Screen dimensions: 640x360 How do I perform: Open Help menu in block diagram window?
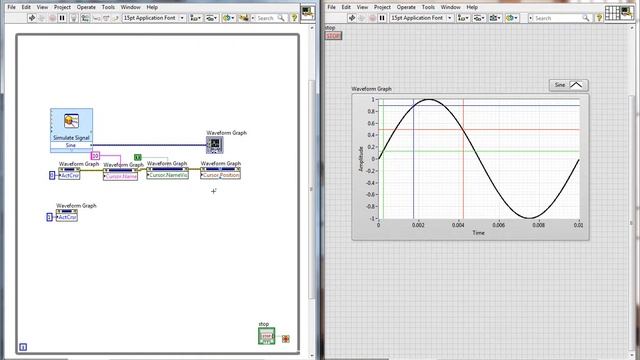coord(152,7)
